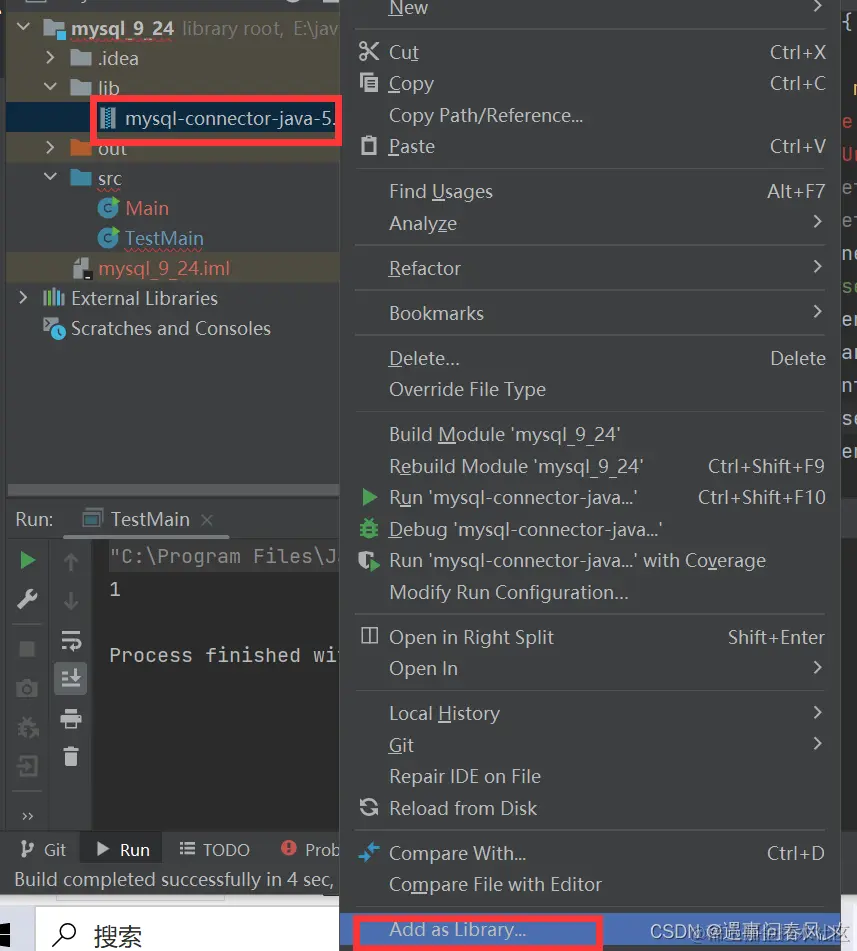Image resolution: width=857 pixels, height=951 pixels.
Task: Toggle soft-wrap icon in Run console
Action: tap(71, 640)
